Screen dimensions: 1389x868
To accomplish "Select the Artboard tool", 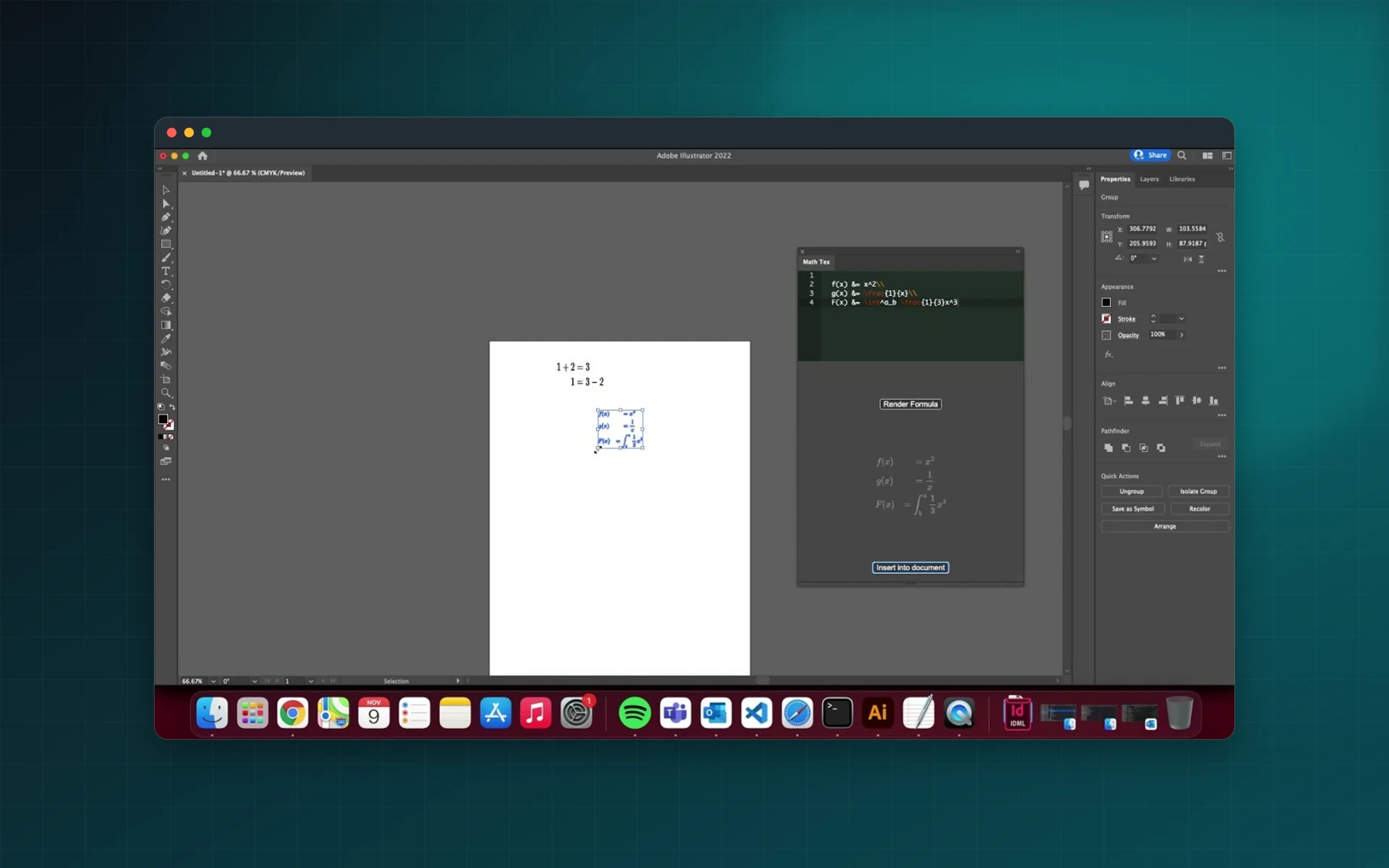I will tap(166, 379).
